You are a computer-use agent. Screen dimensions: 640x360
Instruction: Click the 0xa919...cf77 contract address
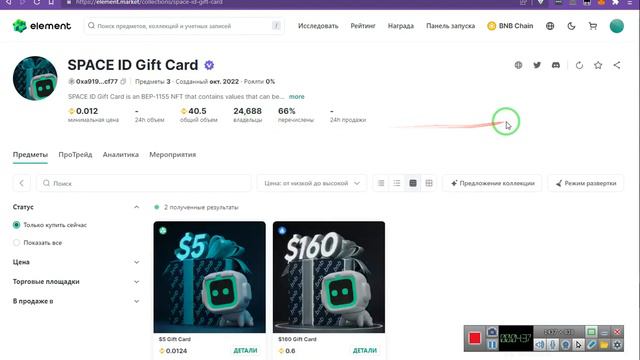point(97,82)
